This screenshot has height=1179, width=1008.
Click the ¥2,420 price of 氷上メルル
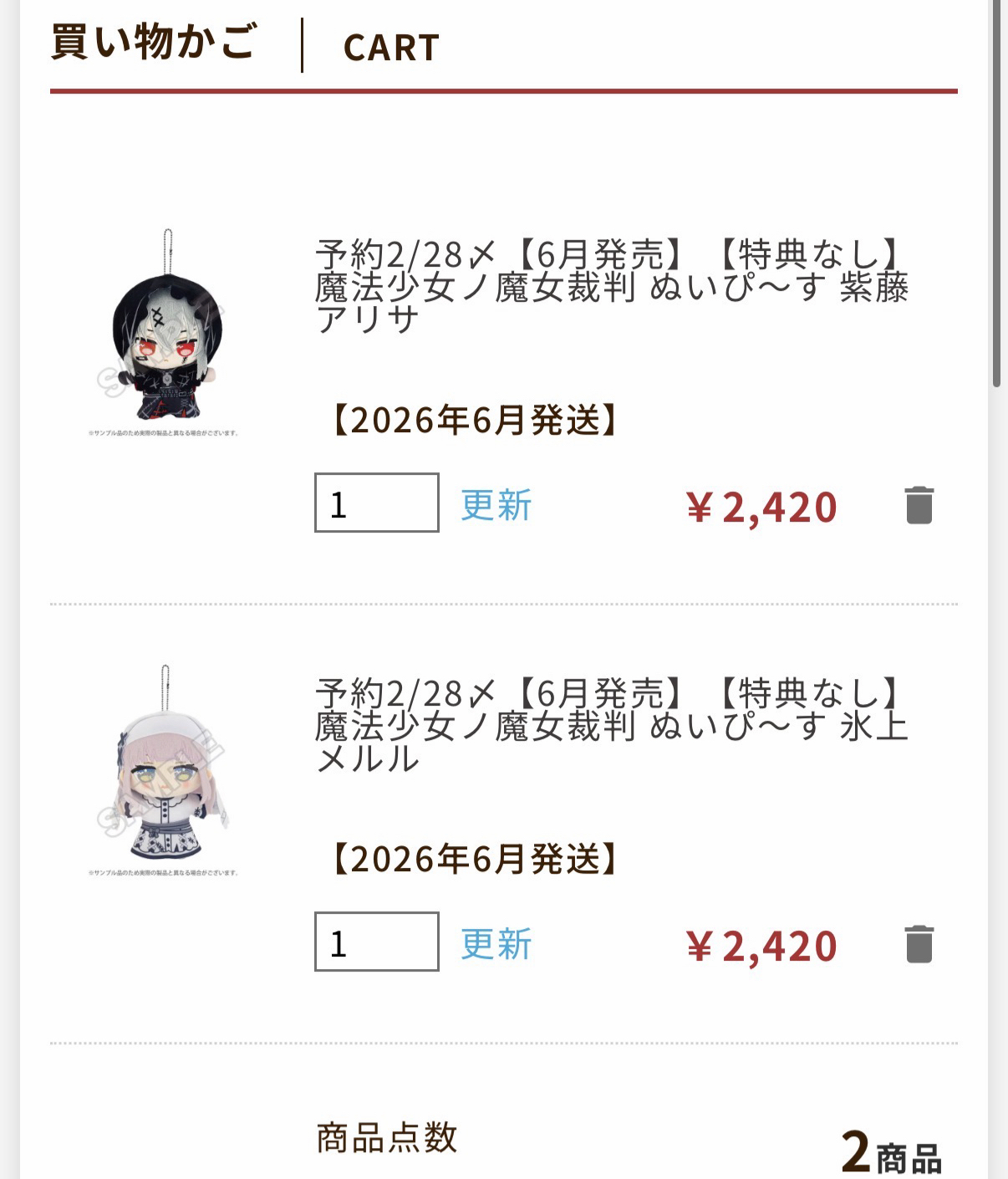pyautogui.click(x=761, y=946)
